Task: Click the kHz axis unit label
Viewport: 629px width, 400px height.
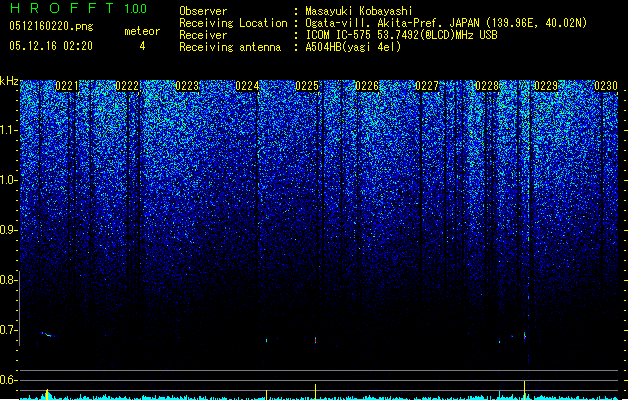Action: [x=9, y=81]
